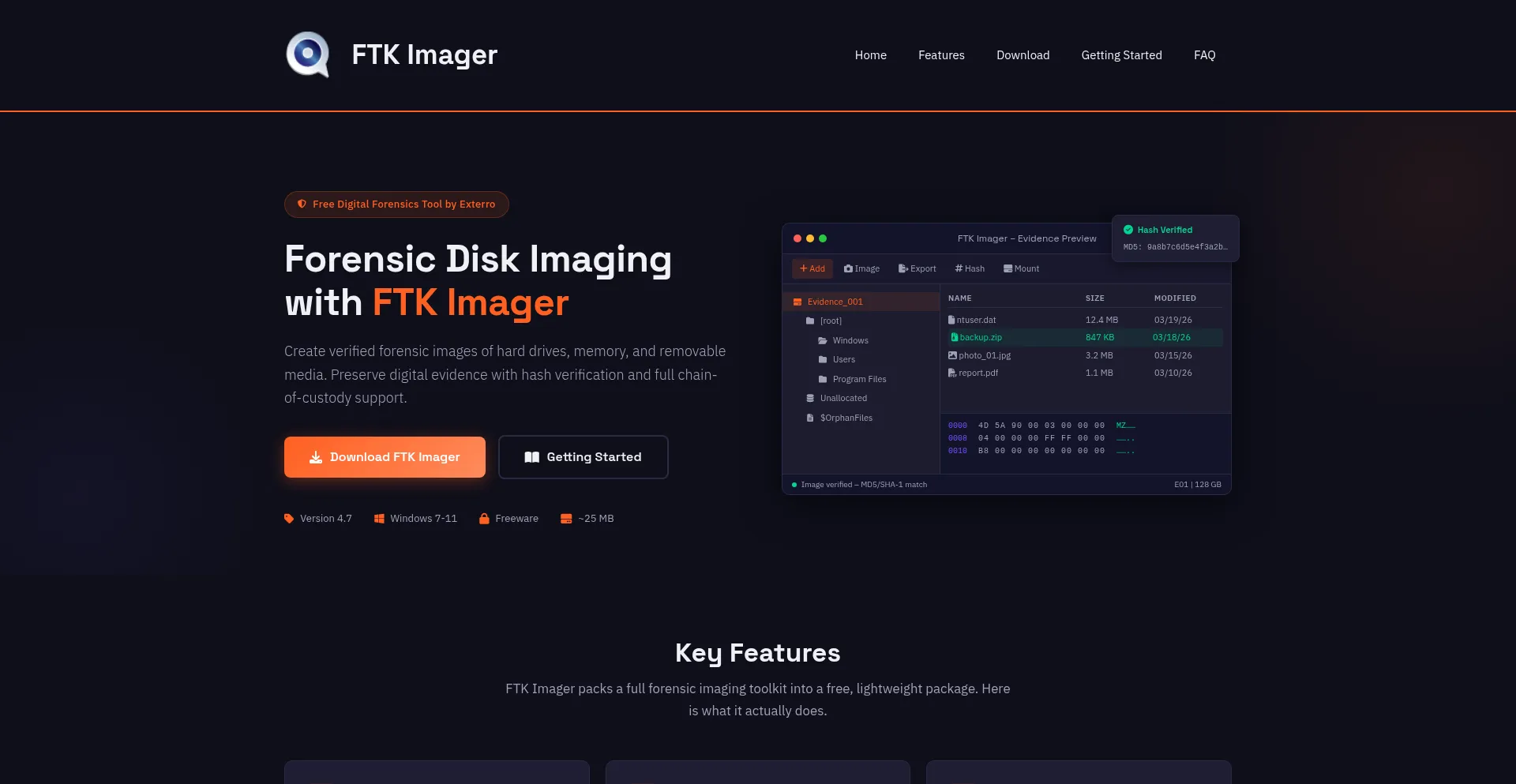
Task: Click green maximize dot in preview window
Action: 823,238
